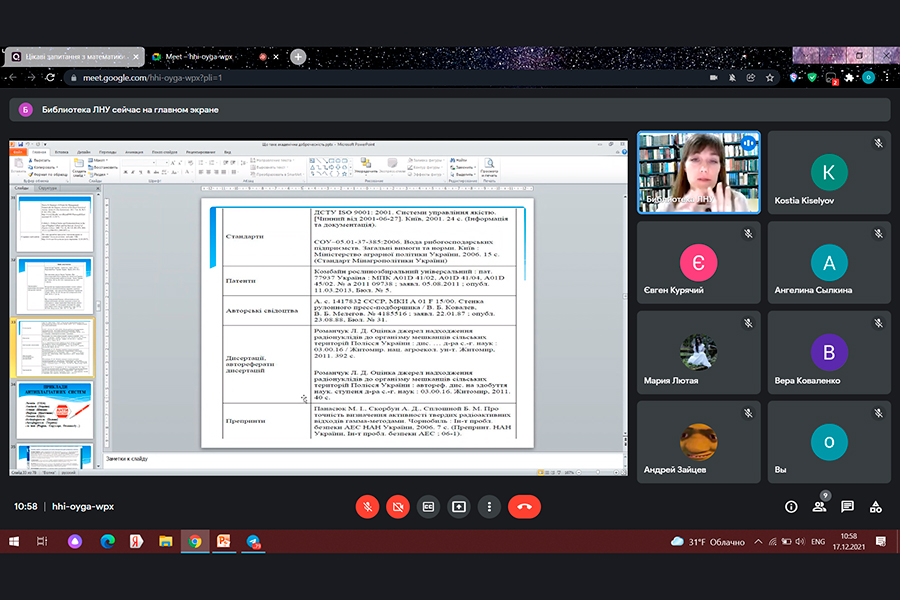
Task: Reload the Meet page
Action: (51, 78)
